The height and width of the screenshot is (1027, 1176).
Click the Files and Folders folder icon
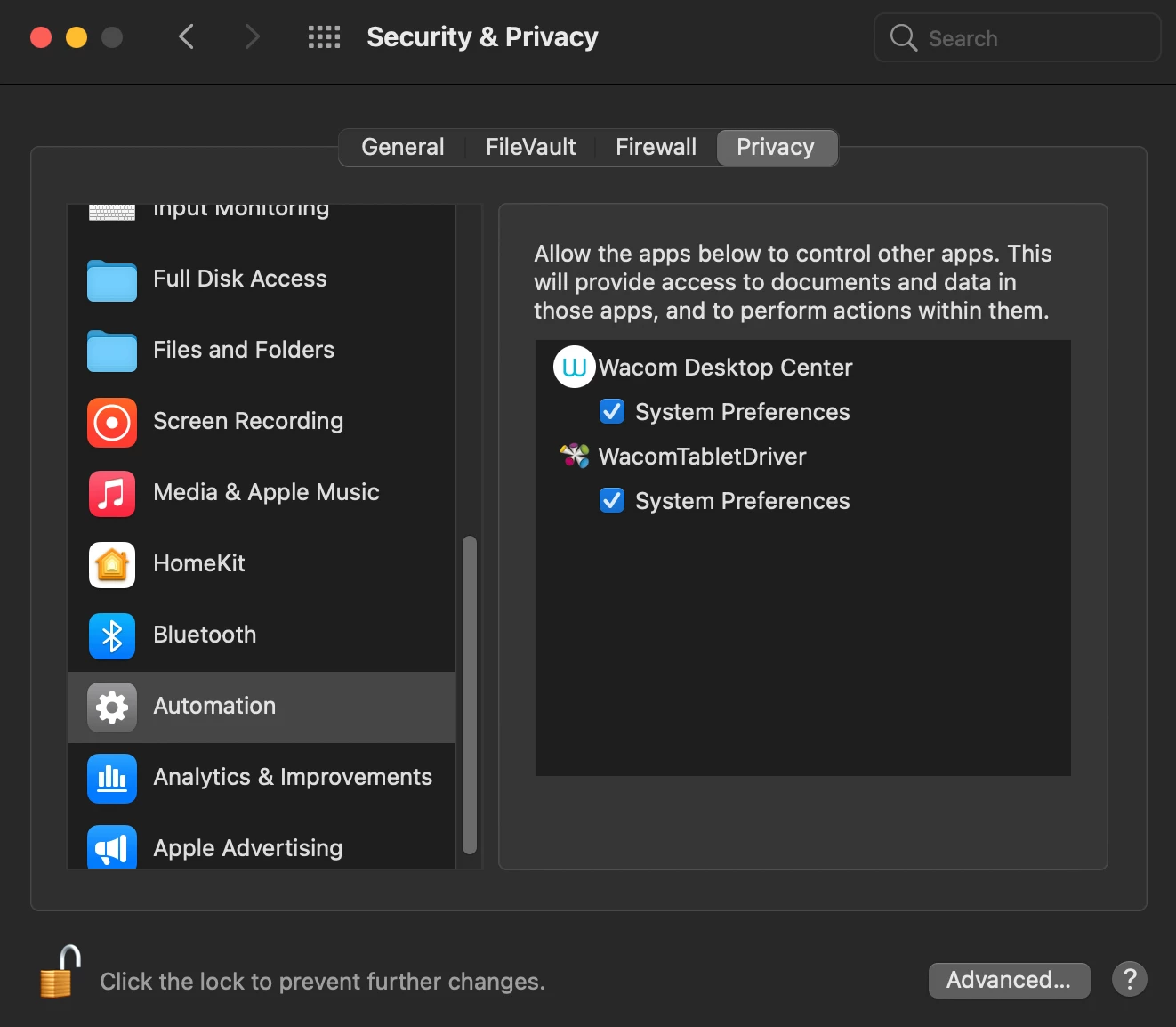(112, 351)
